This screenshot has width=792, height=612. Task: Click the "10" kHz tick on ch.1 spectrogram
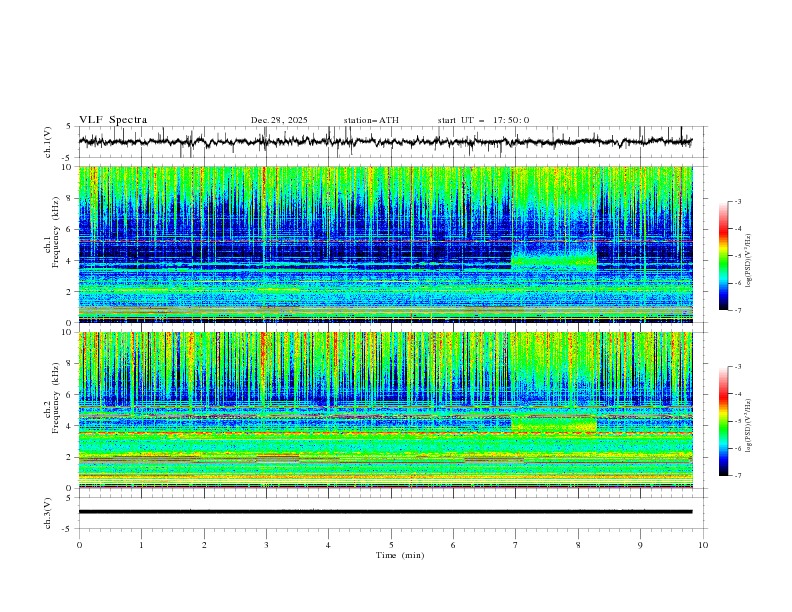pos(69,167)
